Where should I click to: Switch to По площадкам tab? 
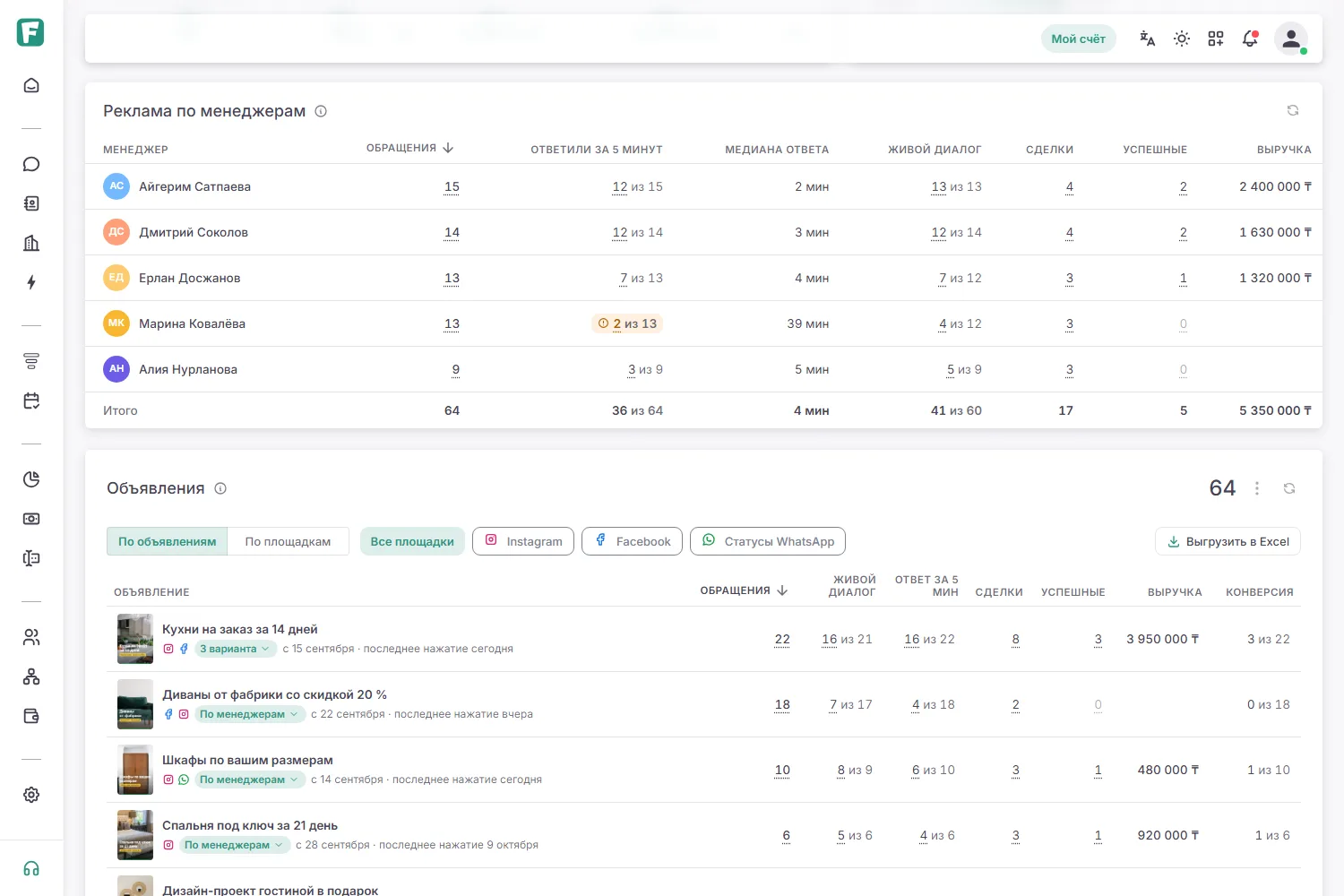coord(288,541)
